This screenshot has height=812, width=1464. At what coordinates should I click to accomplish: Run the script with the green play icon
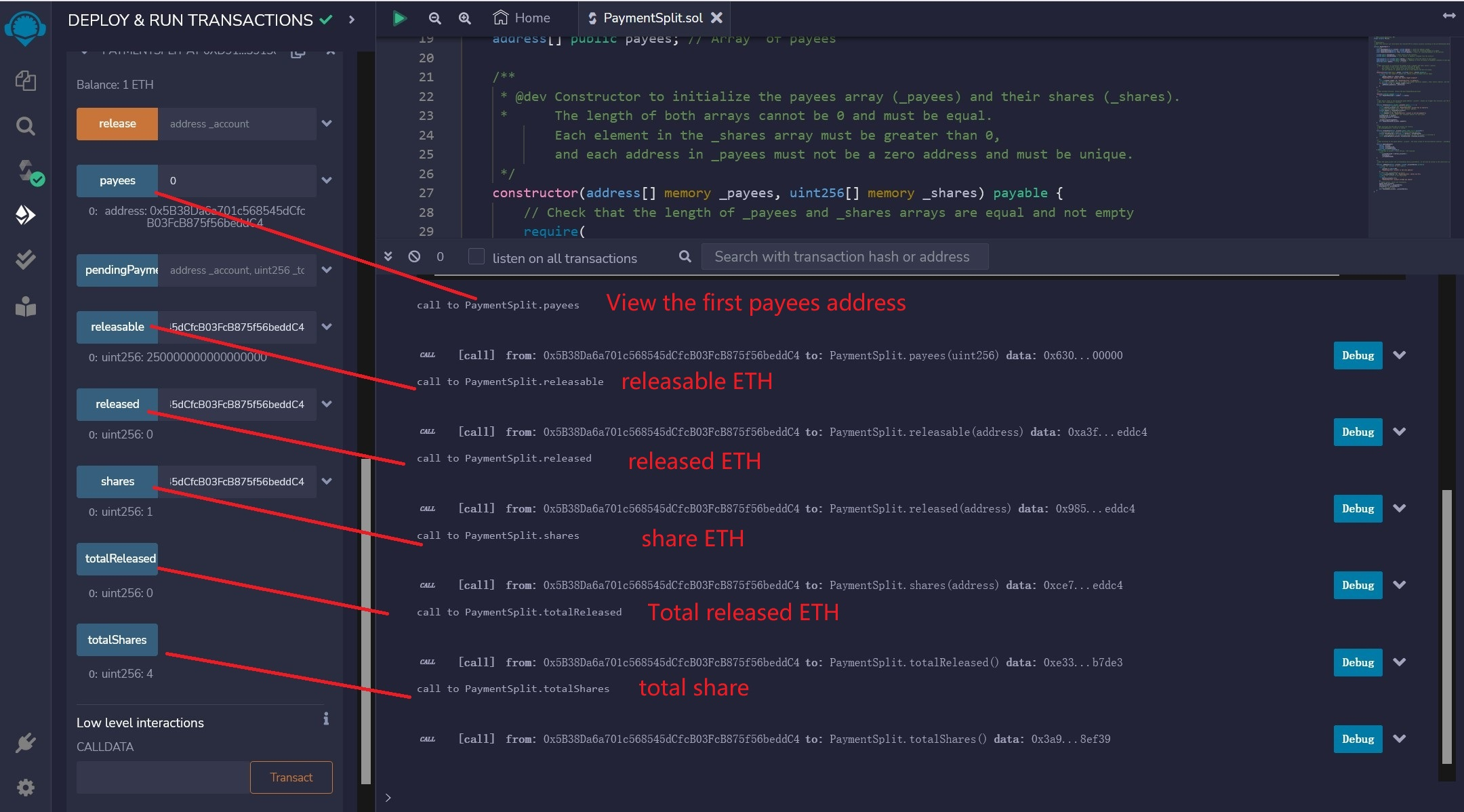pos(400,18)
